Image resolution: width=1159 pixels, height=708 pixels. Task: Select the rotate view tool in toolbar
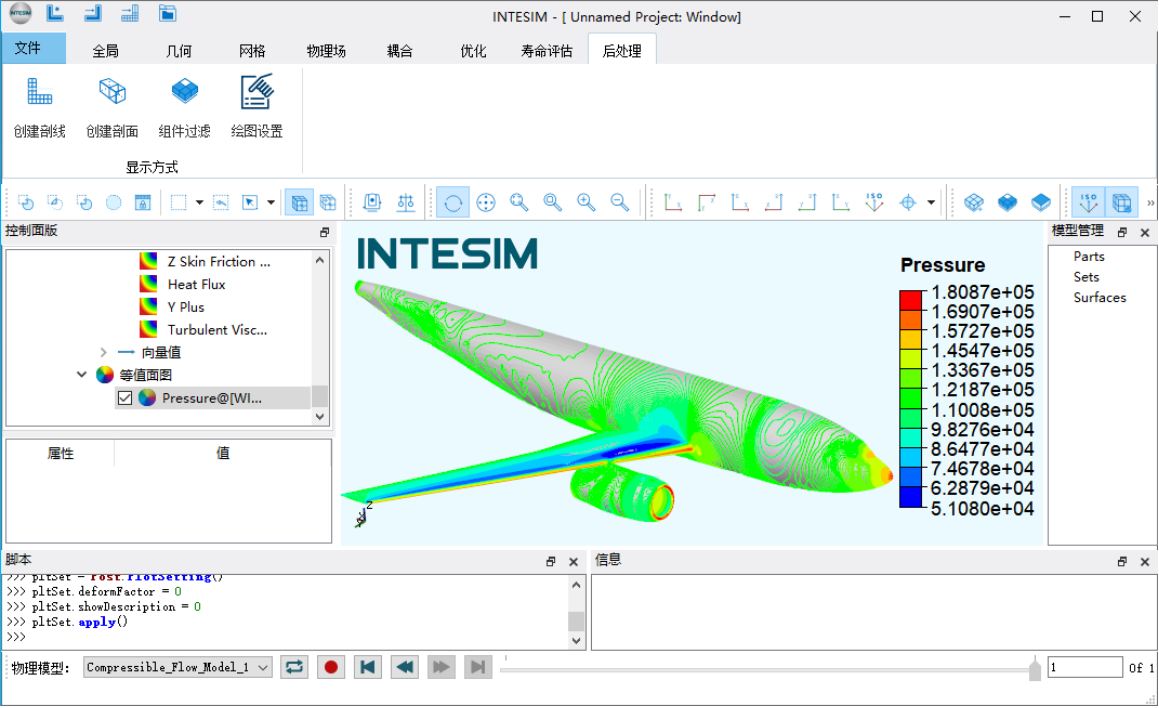pos(453,203)
